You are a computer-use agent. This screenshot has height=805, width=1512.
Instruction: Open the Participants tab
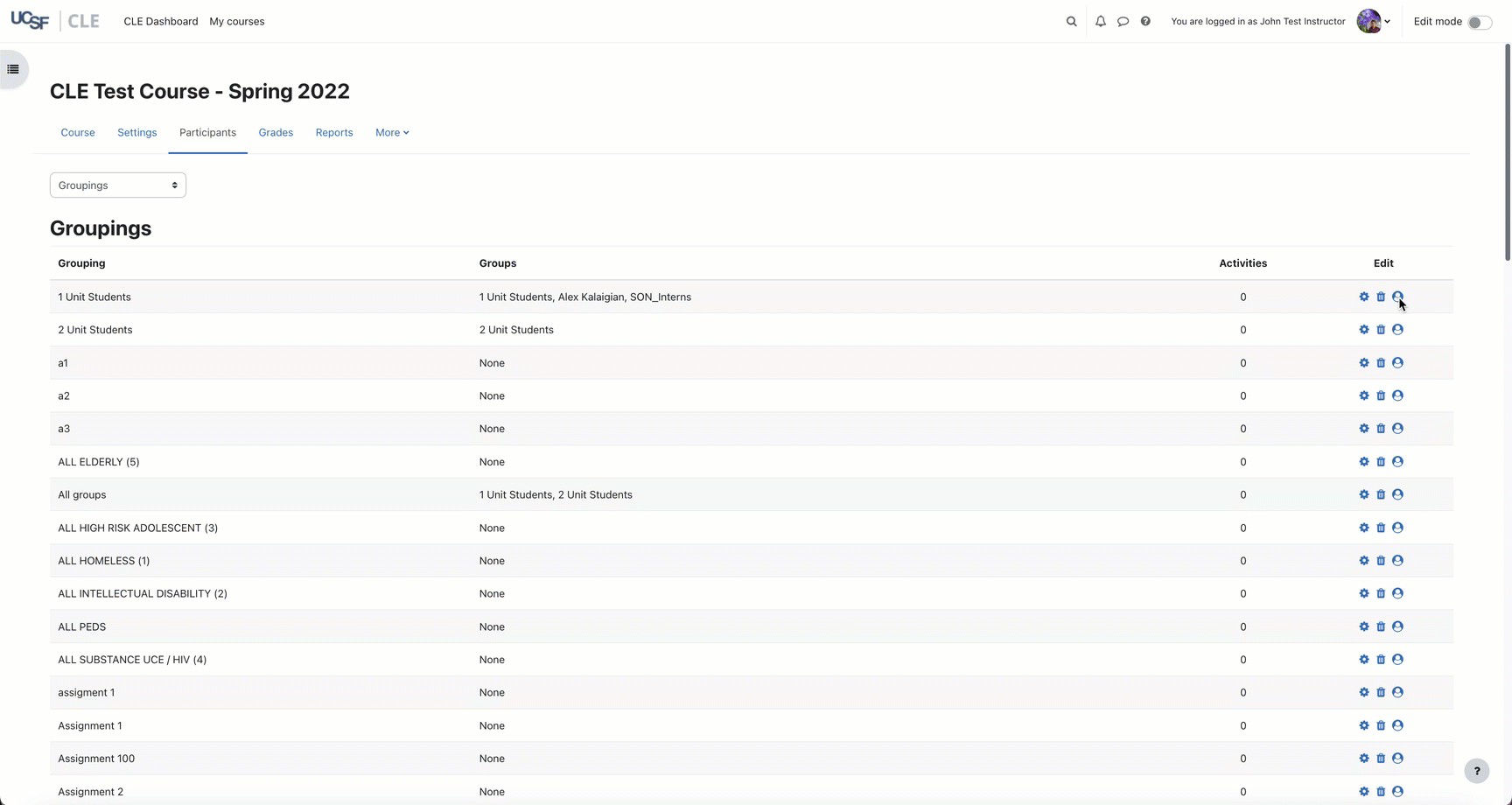pyautogui.click(x=207, y=133)
